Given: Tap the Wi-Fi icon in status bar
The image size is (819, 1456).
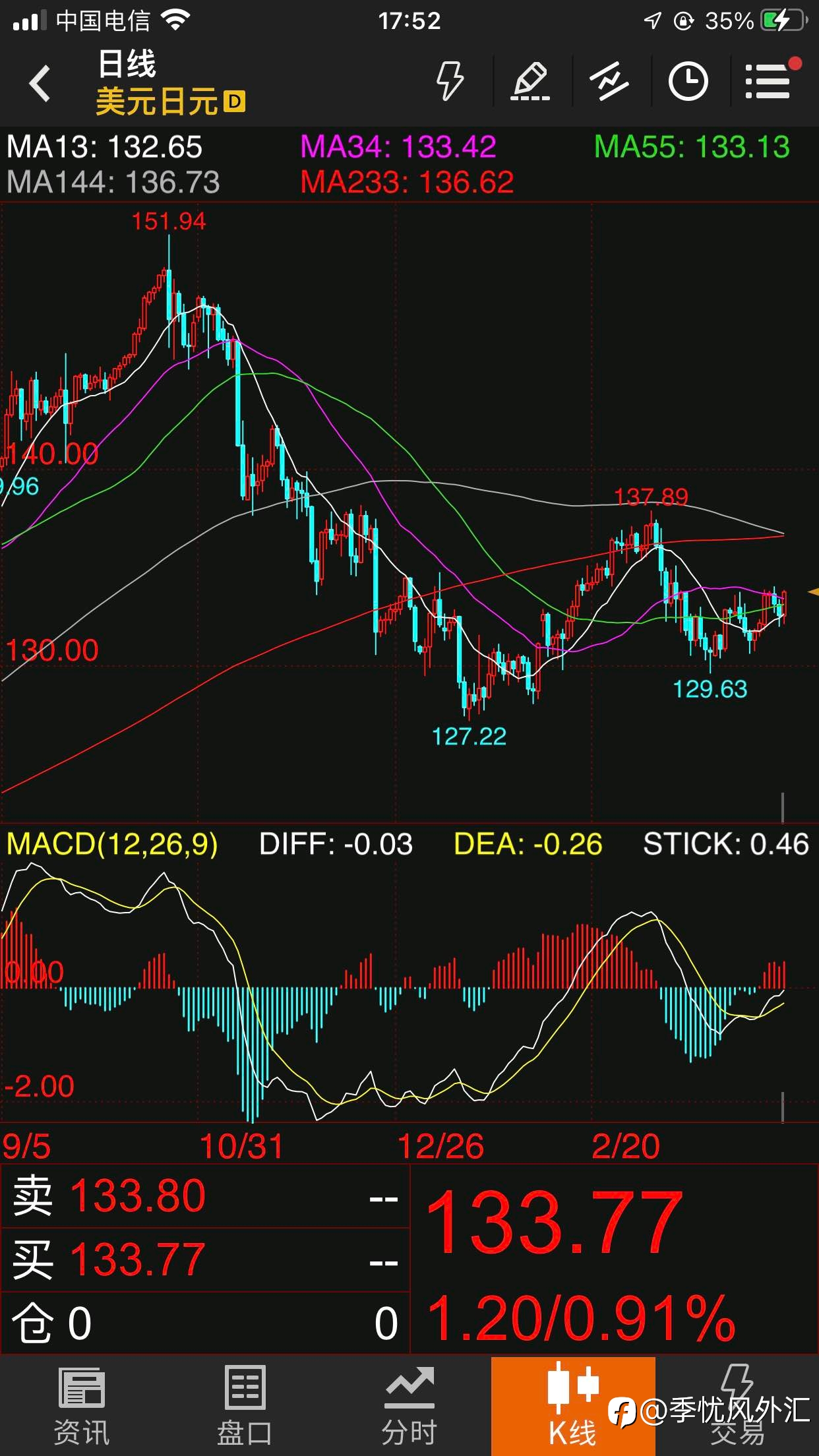Looking at the screenshot, I should [176, 20].
